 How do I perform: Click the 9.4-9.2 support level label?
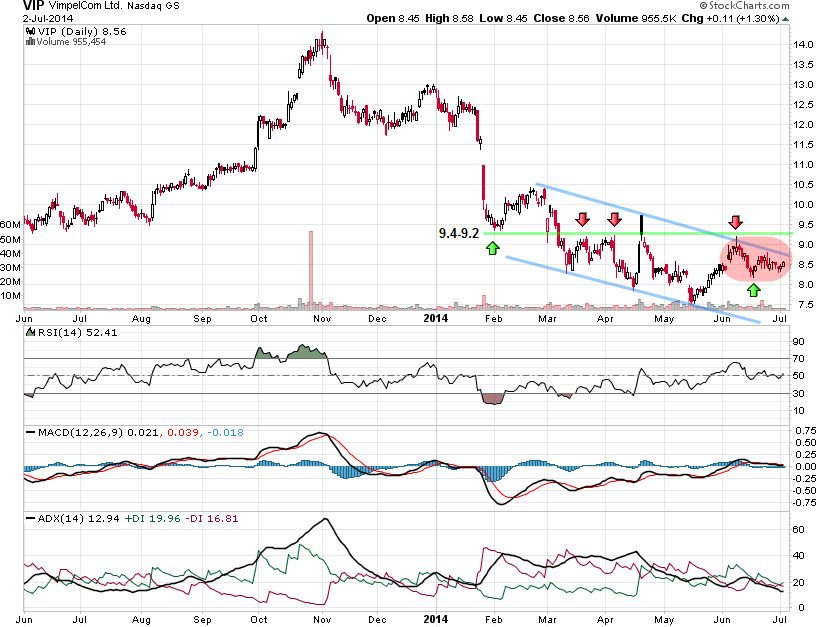[458, 233]
